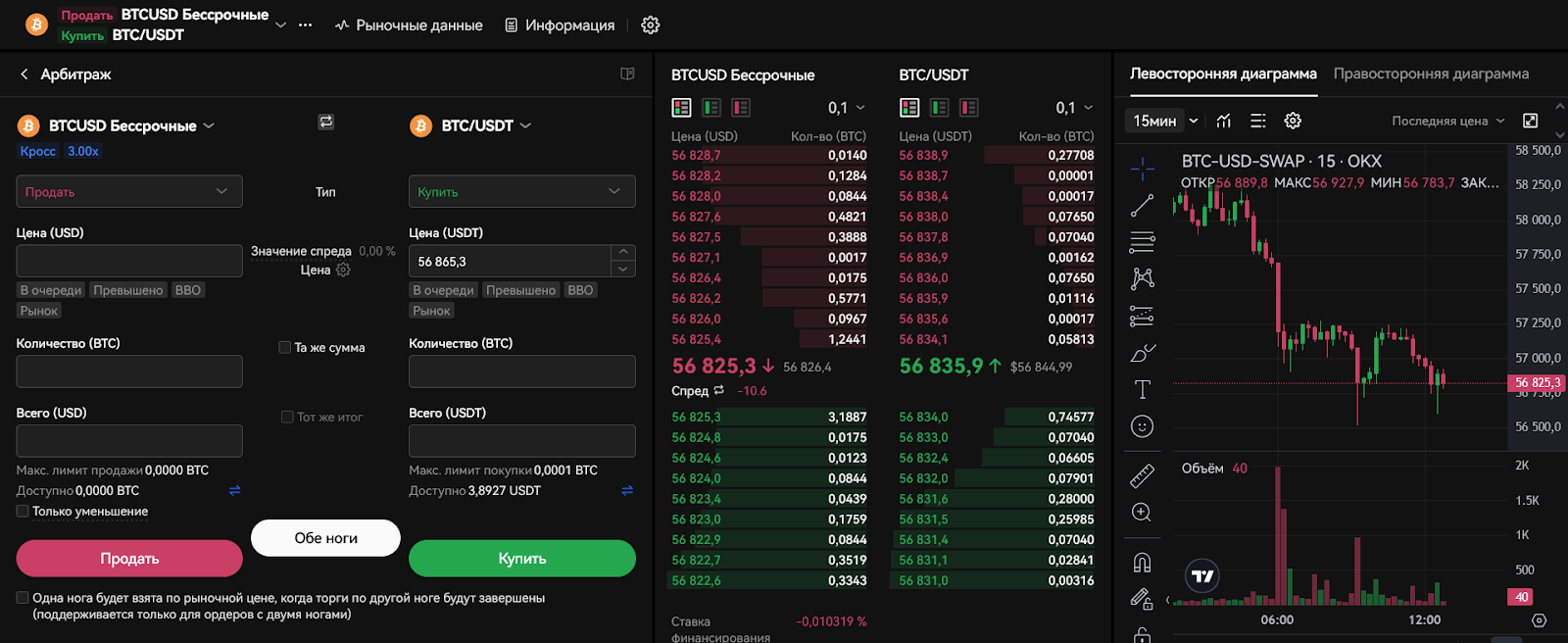Swap the two arbitrage legs
The height and width of the screenshot is (643, 1568).
(x=326, y=122)
